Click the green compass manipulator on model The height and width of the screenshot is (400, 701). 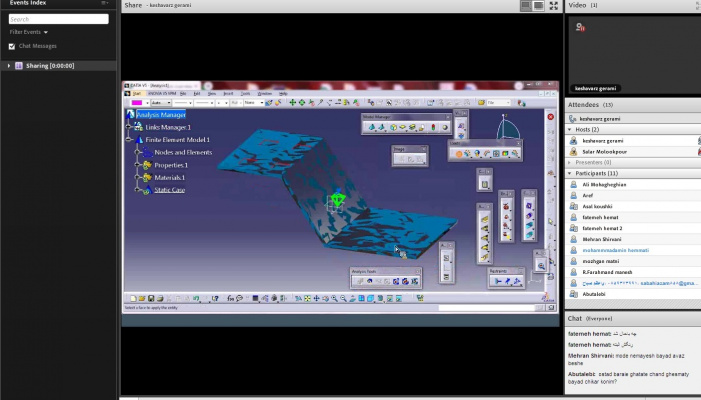(x=339, y=200)
